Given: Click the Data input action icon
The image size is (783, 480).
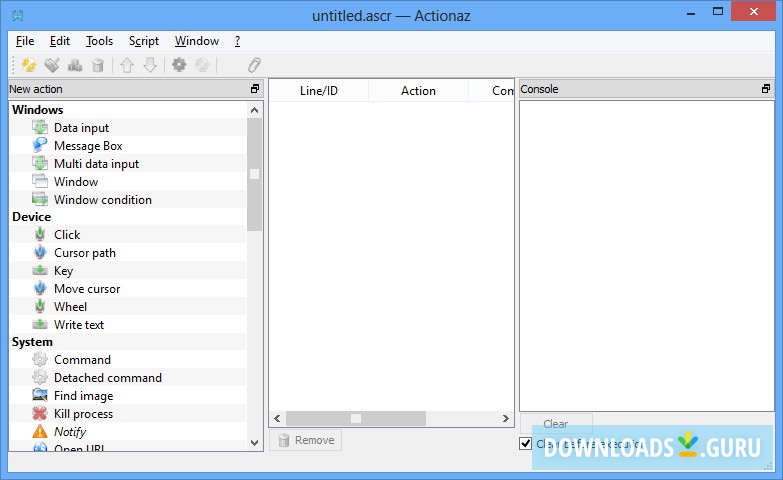Looking at the screenshot, I should (x=40, y=127).
